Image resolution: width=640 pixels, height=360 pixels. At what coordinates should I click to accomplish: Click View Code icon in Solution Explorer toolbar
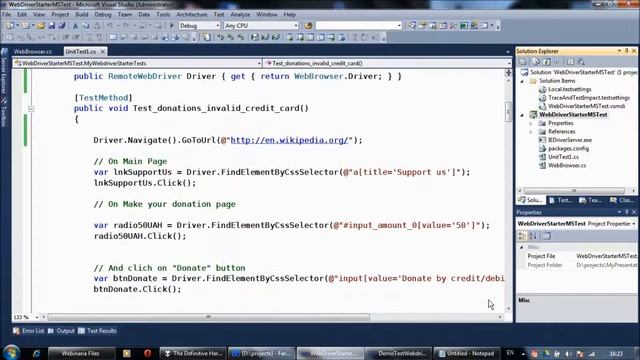point(571,62)
